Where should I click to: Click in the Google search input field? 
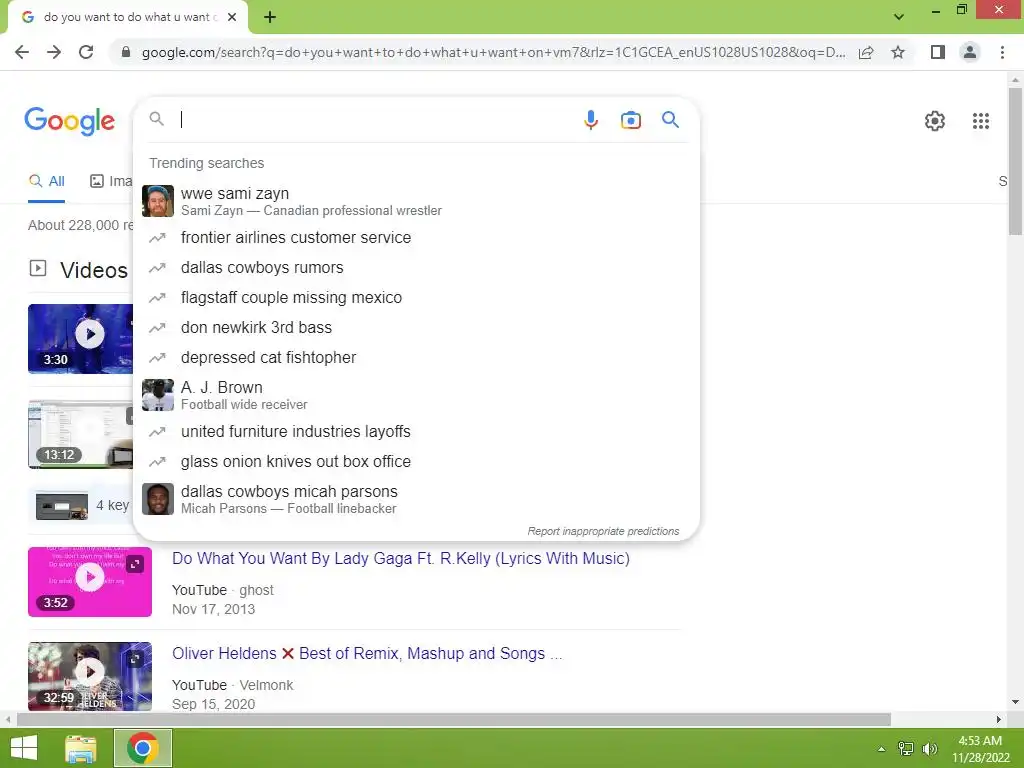pyautogui.click(x=376, y=120)
